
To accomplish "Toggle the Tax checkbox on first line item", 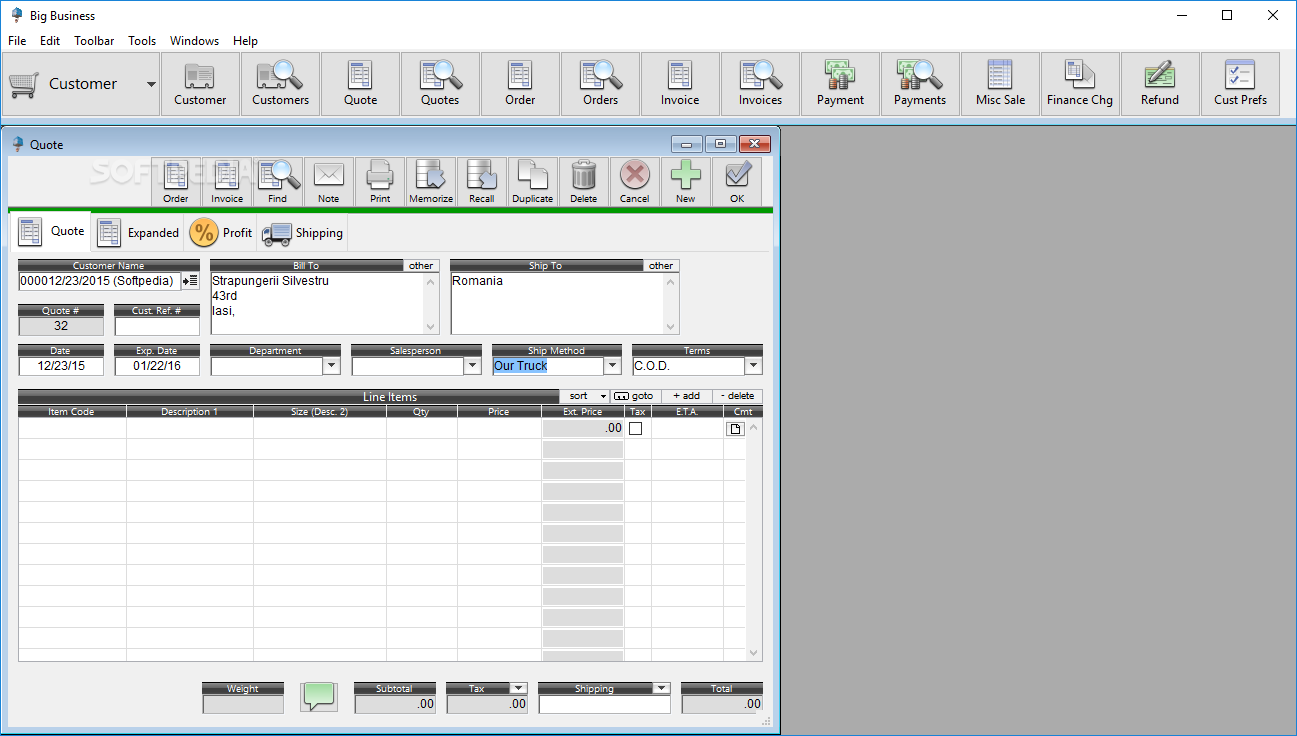I will click(635, 429).
